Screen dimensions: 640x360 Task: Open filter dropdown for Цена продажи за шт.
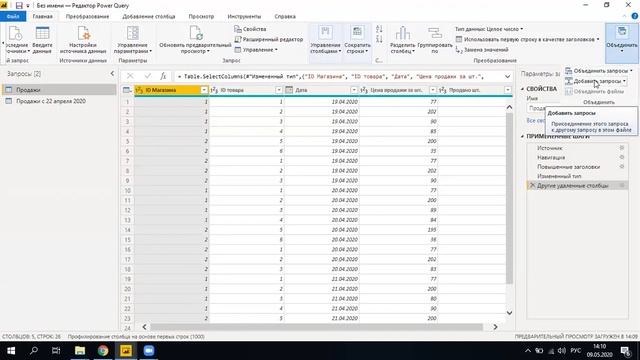(x=433, y=90)
